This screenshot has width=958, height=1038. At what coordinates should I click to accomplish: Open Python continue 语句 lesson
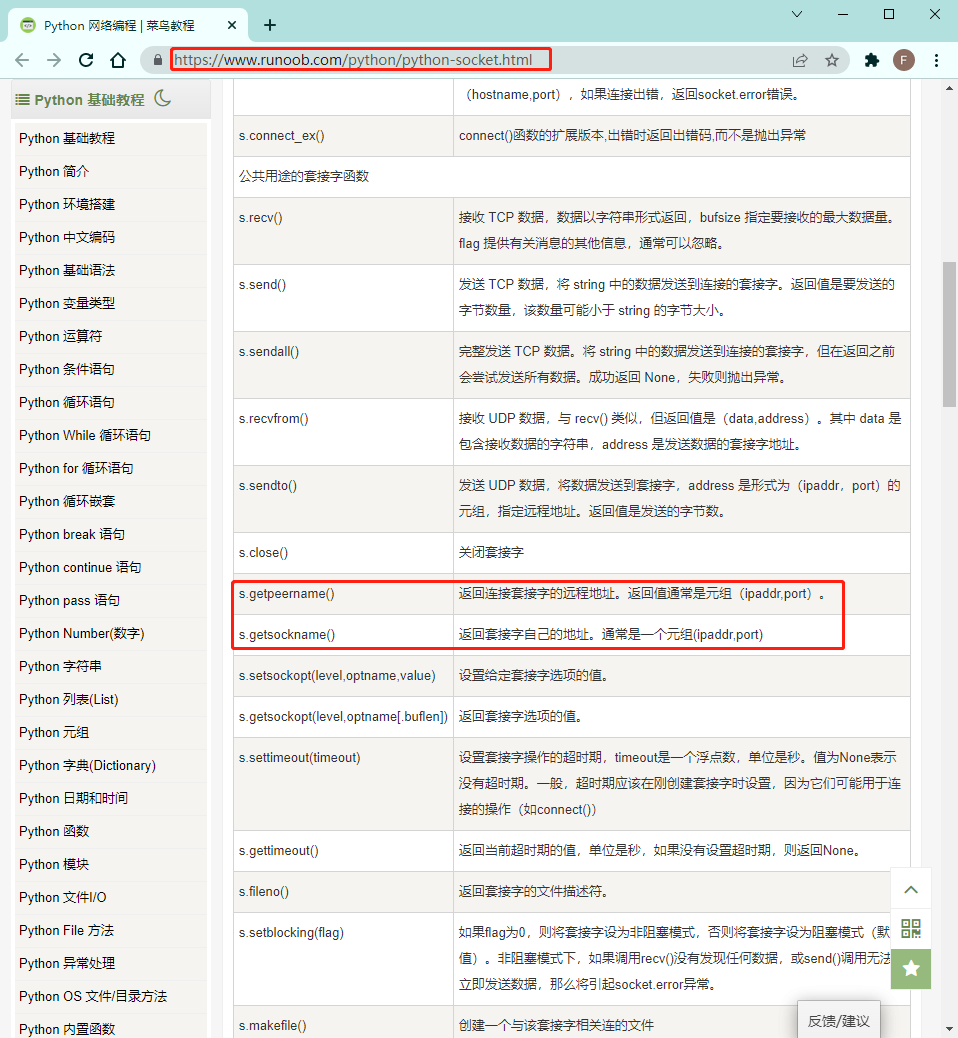[80, 567]
